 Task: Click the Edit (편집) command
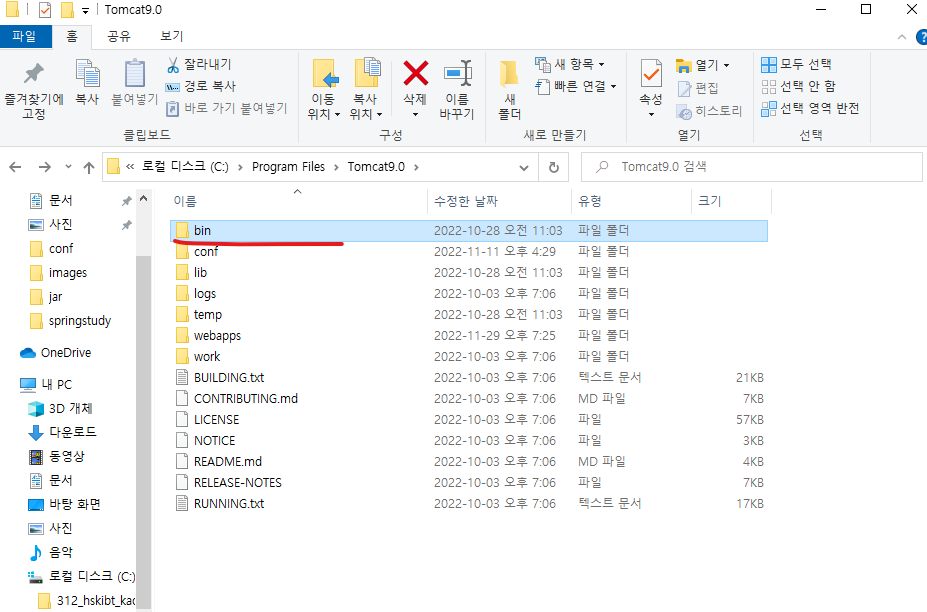698,89
